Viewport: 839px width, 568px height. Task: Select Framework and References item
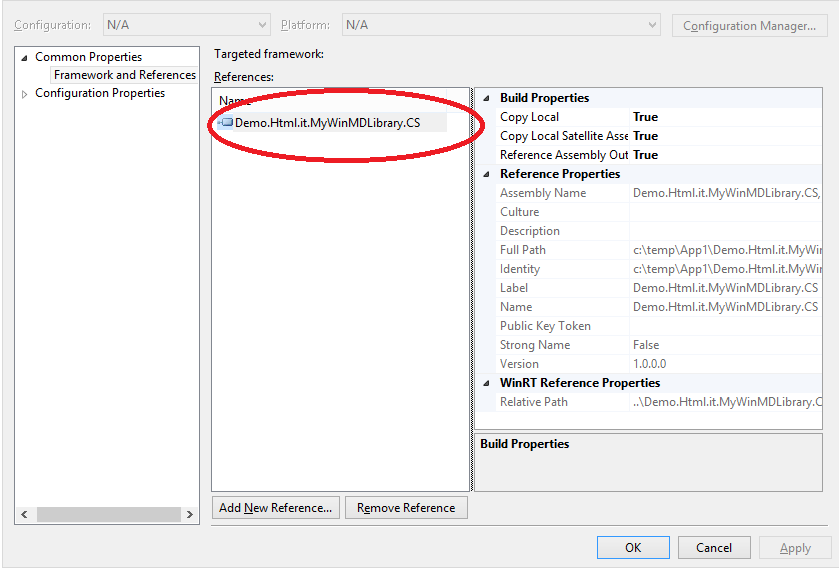coord(124,75)
